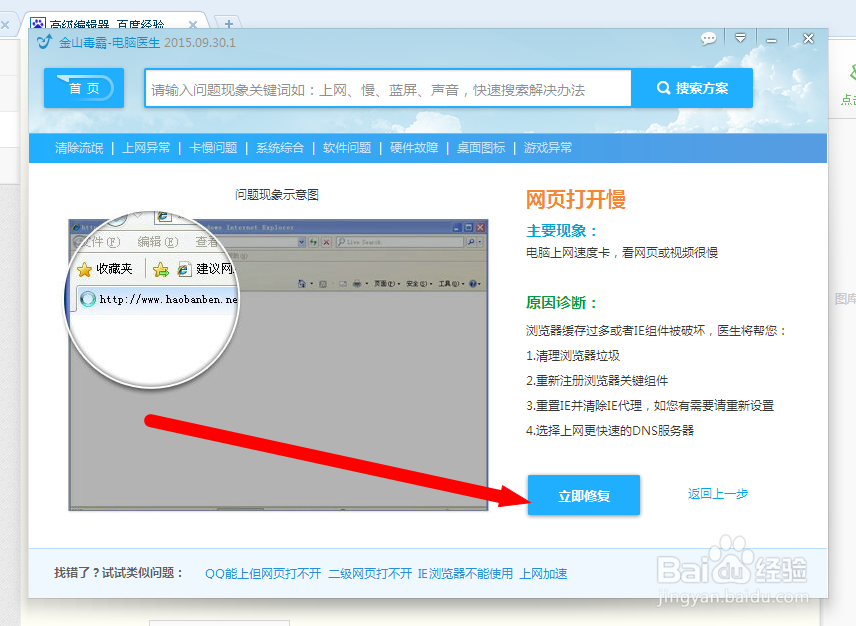Click the 4.选择上网更快速的DNS服务器 text line
856x626 pixels.
click(610, 431)
